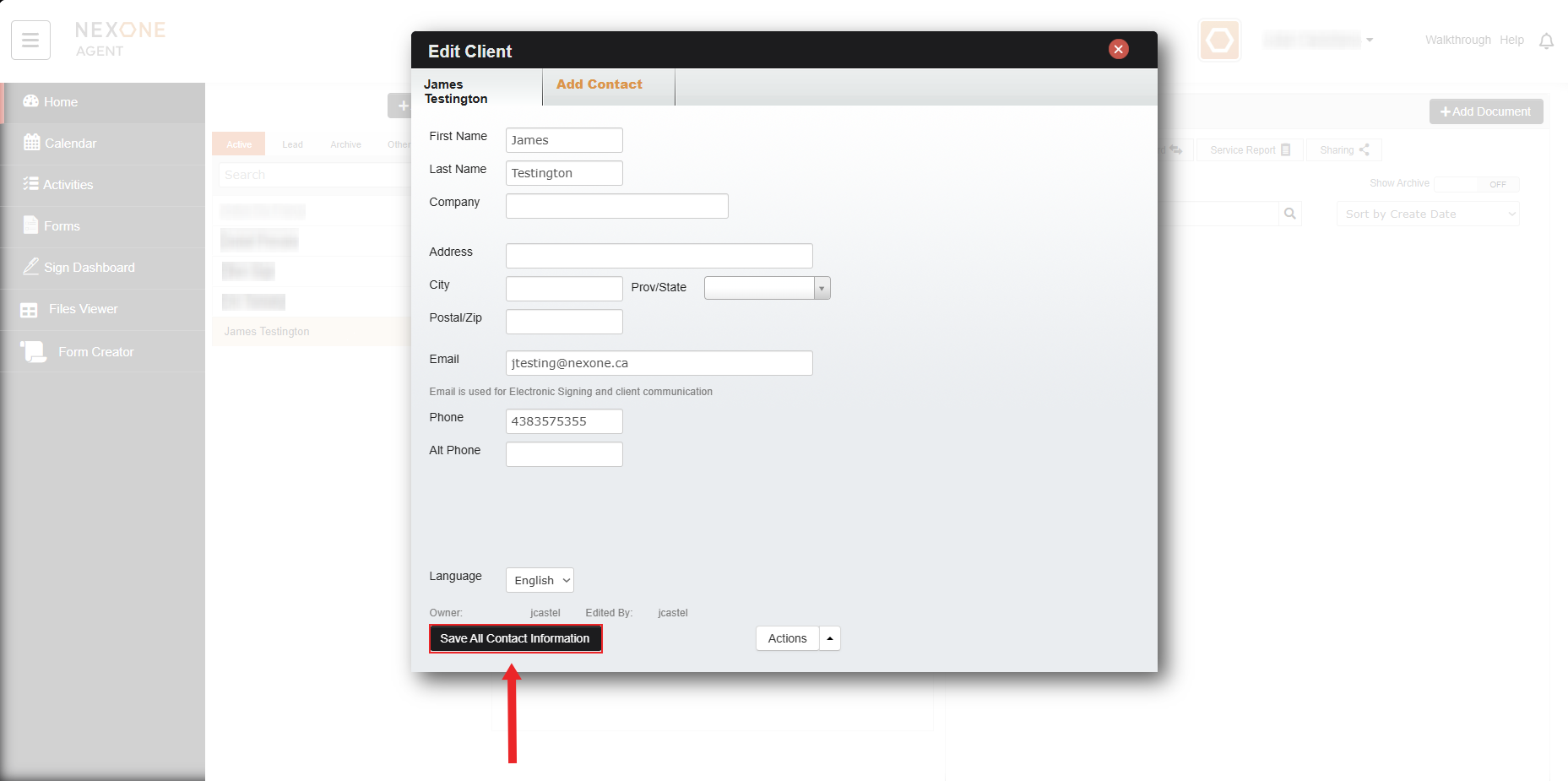Click the Email input field
Image resolution: width=1568 pixels, height=781 pixels.
(659, 363)
